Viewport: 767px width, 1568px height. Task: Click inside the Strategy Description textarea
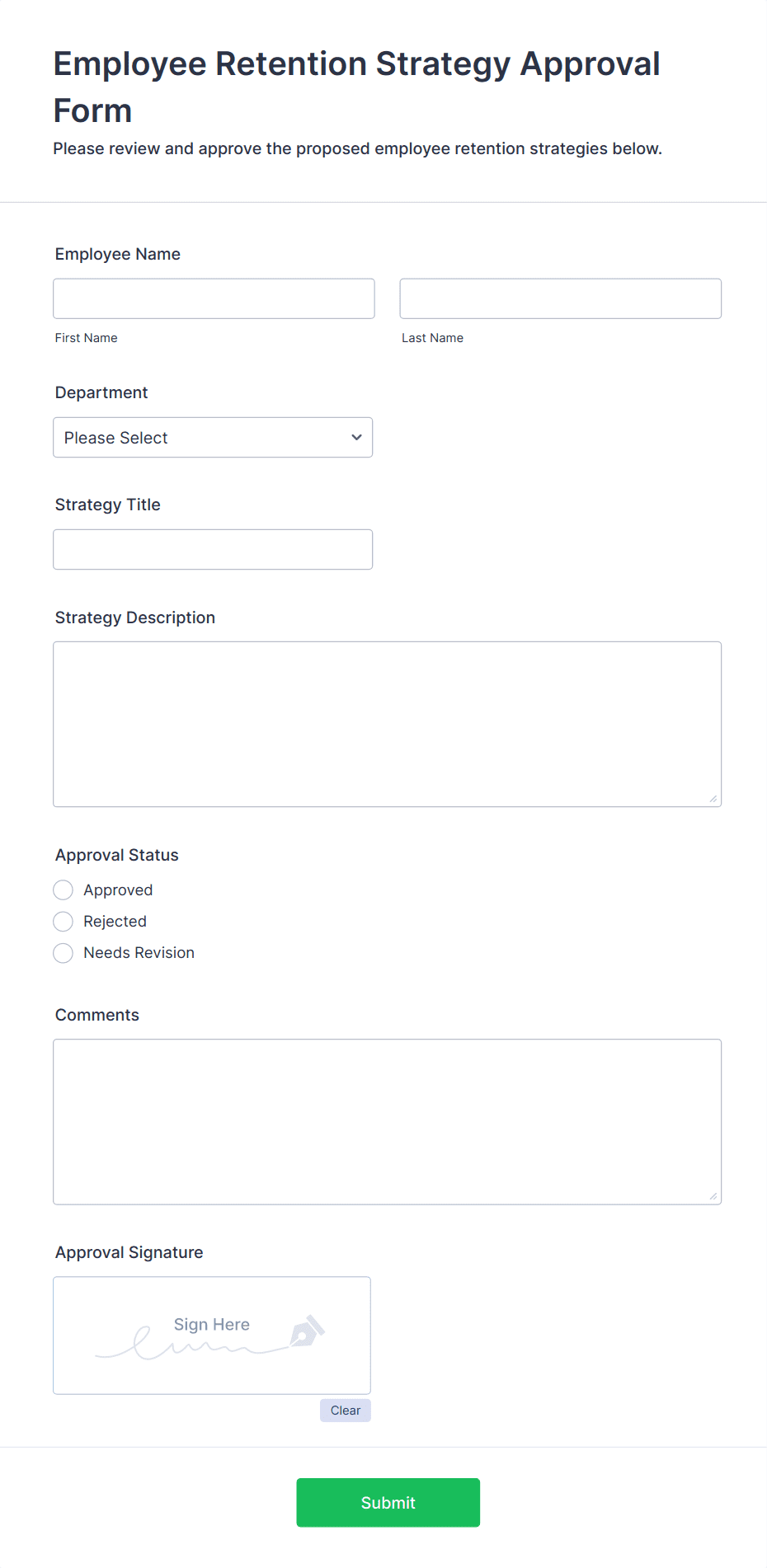click(x=388, y=724)
